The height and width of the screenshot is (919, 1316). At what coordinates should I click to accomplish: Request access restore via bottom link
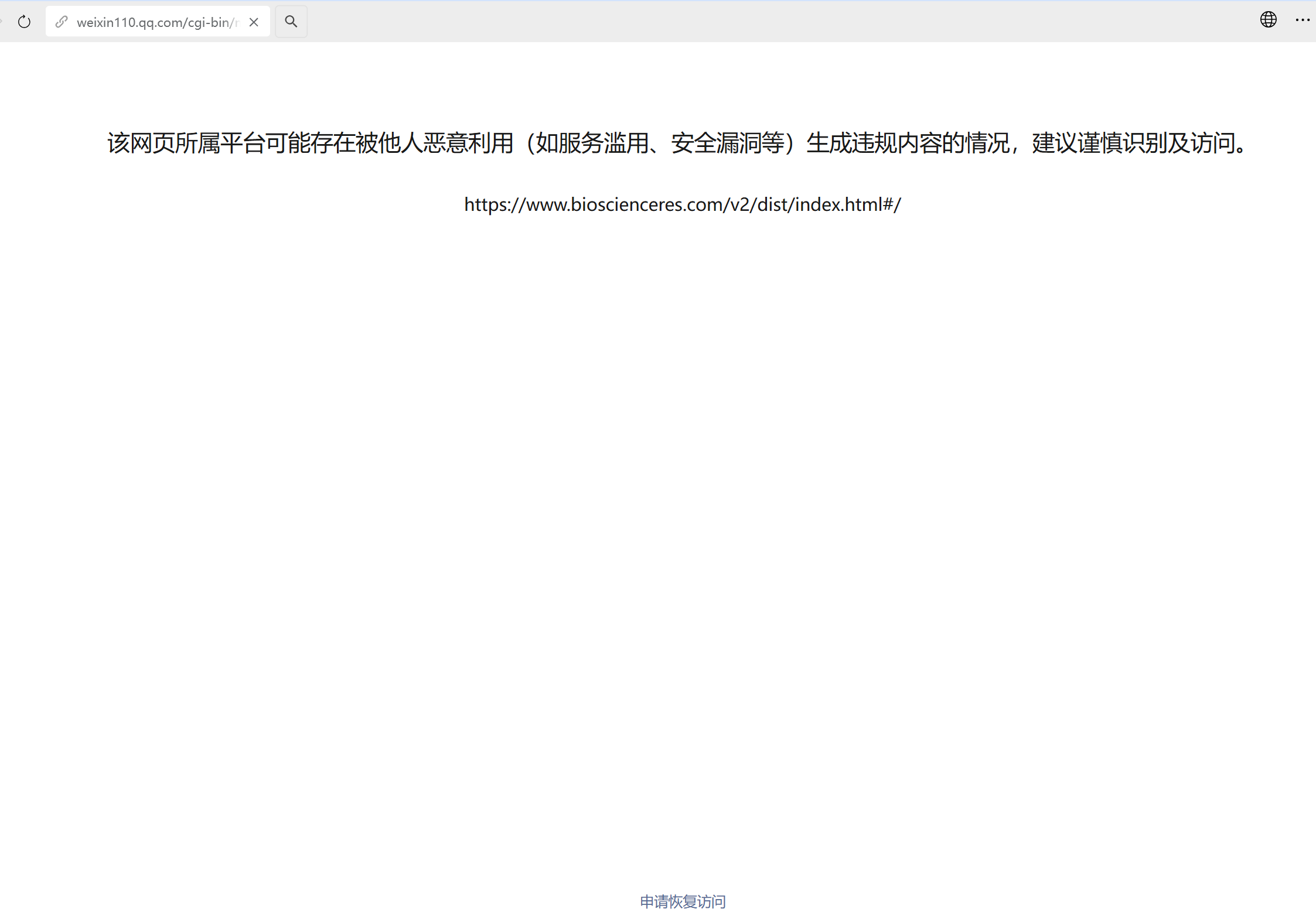tap(683, 901)
